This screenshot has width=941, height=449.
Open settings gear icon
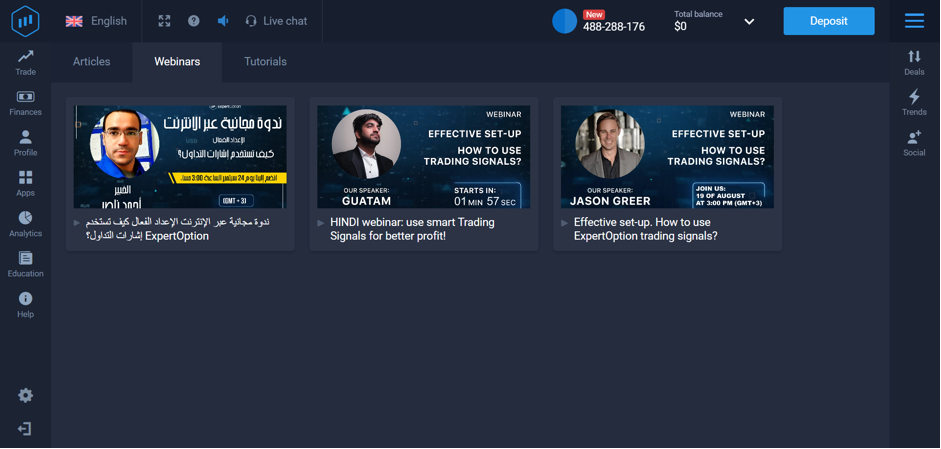(x=25, y=395)
